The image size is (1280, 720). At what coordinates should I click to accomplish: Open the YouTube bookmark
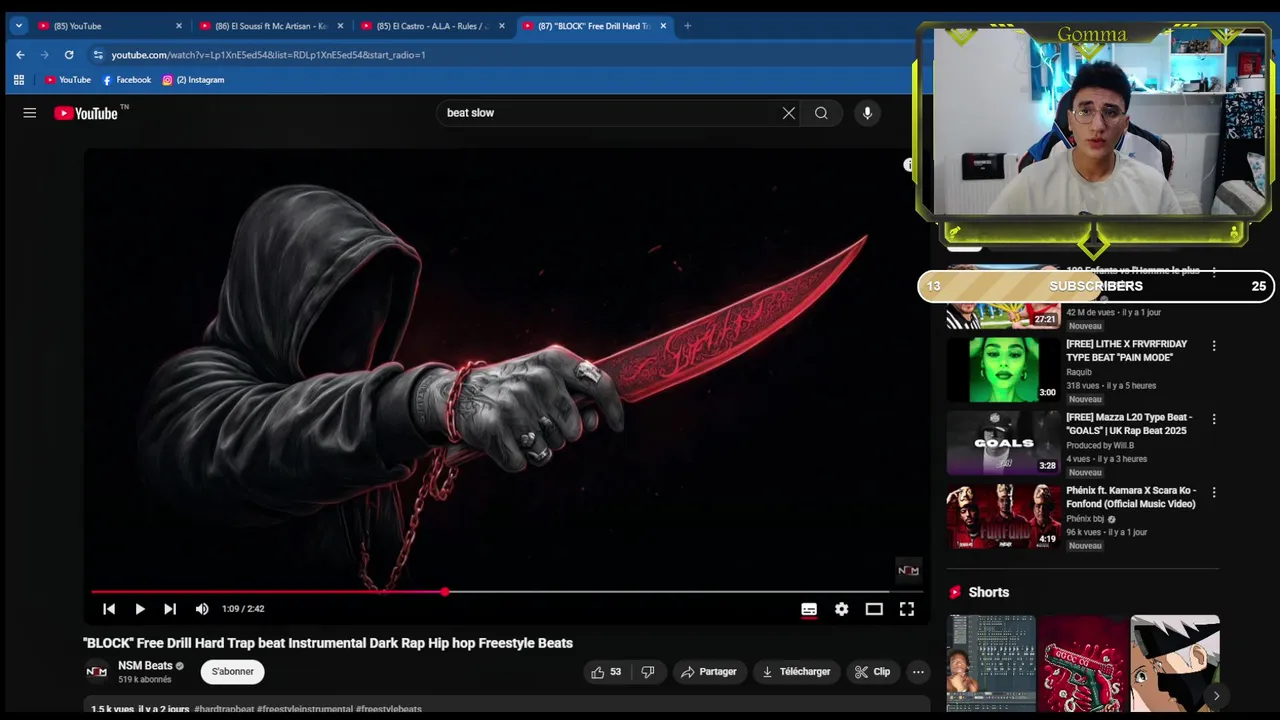point(68,80)
